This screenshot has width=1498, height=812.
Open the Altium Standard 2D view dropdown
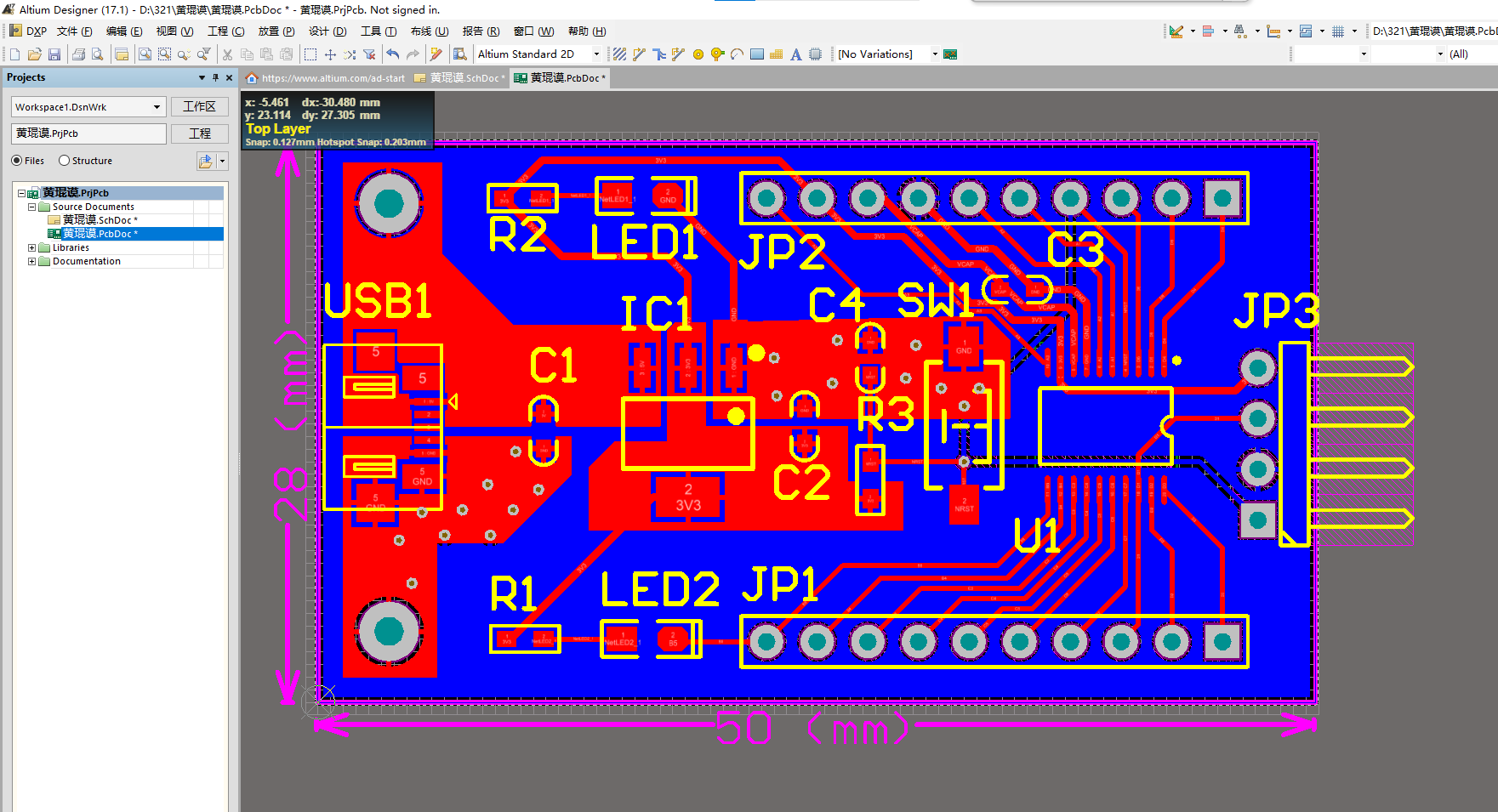596,54
